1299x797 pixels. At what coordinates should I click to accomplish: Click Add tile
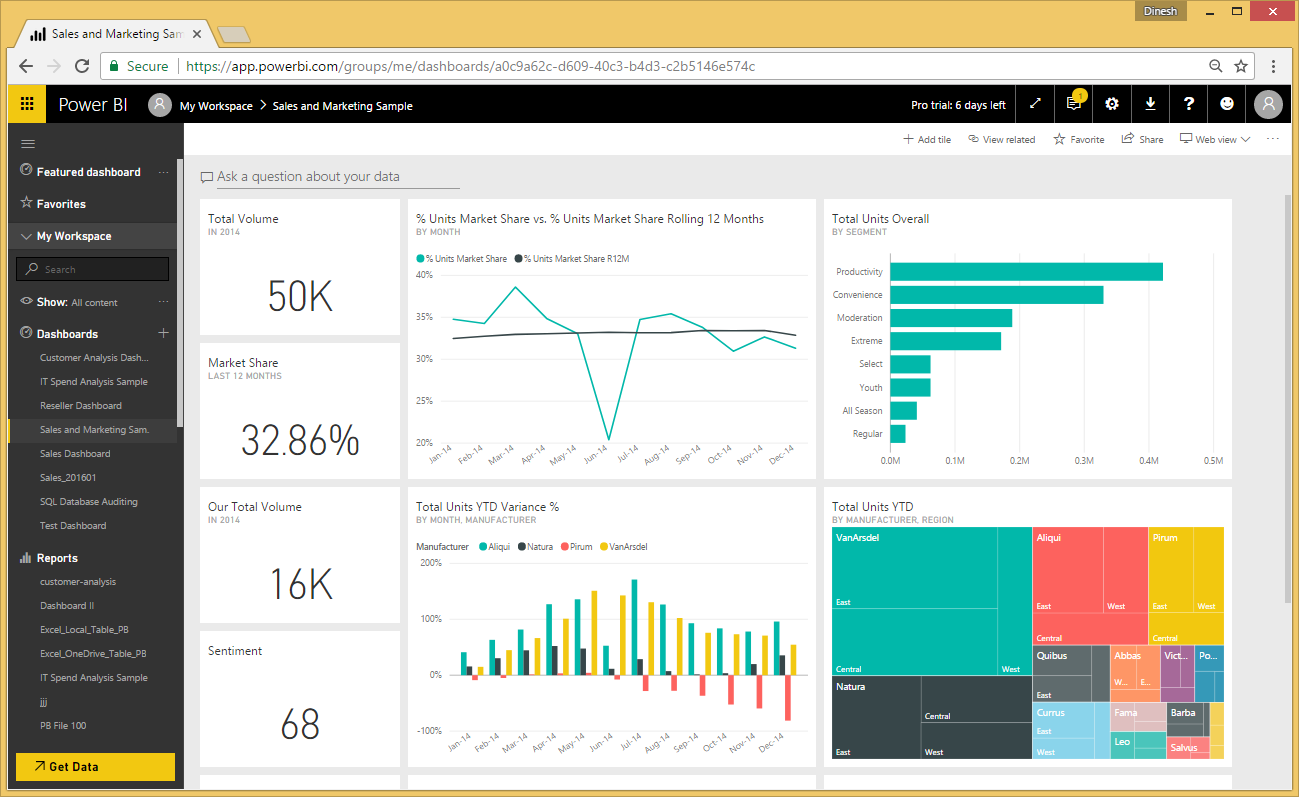point(927,139)
